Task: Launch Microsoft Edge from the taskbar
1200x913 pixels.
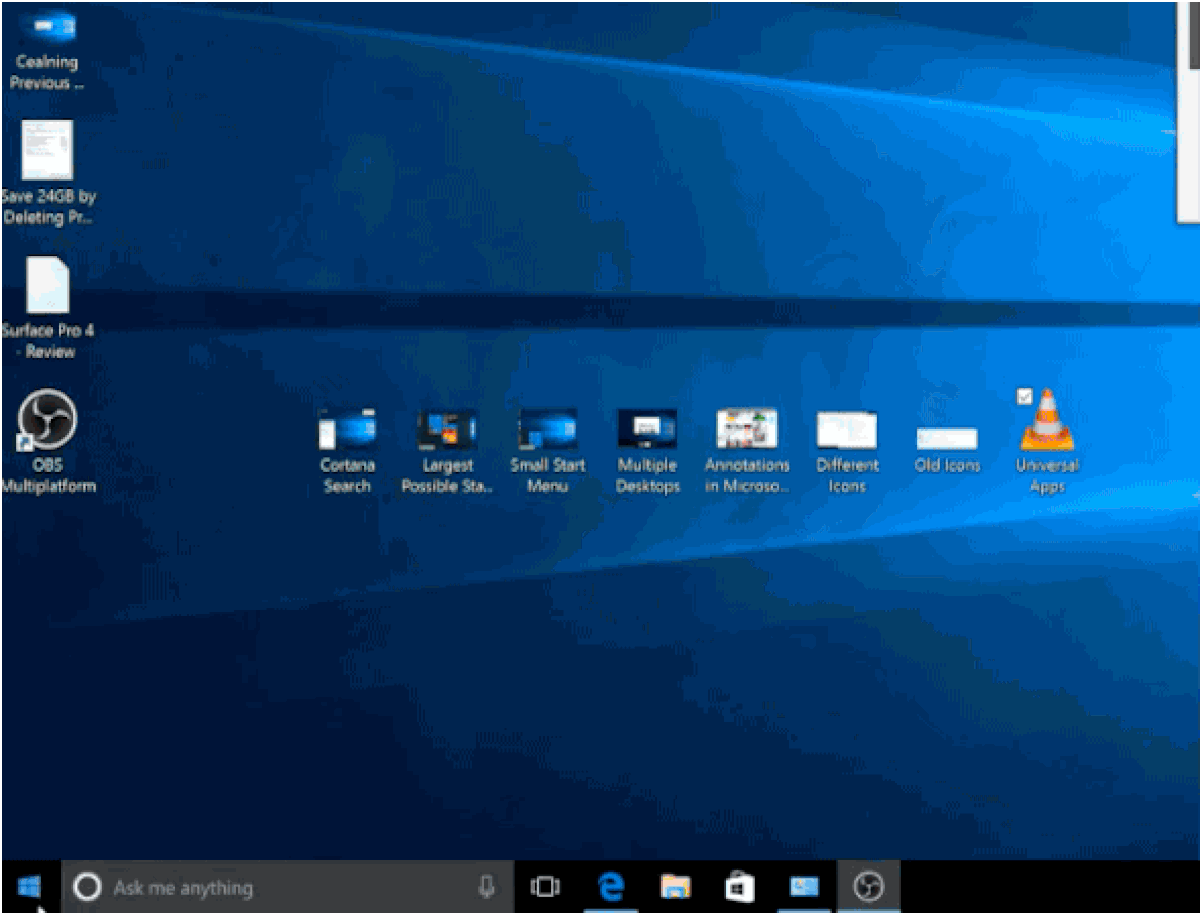Action: [610, 886]
